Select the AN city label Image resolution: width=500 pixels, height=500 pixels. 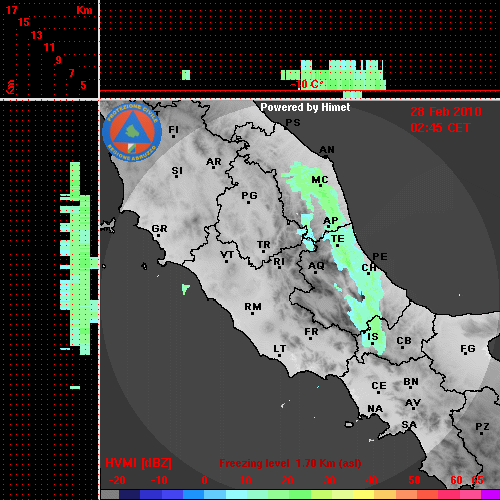(327, 150)
